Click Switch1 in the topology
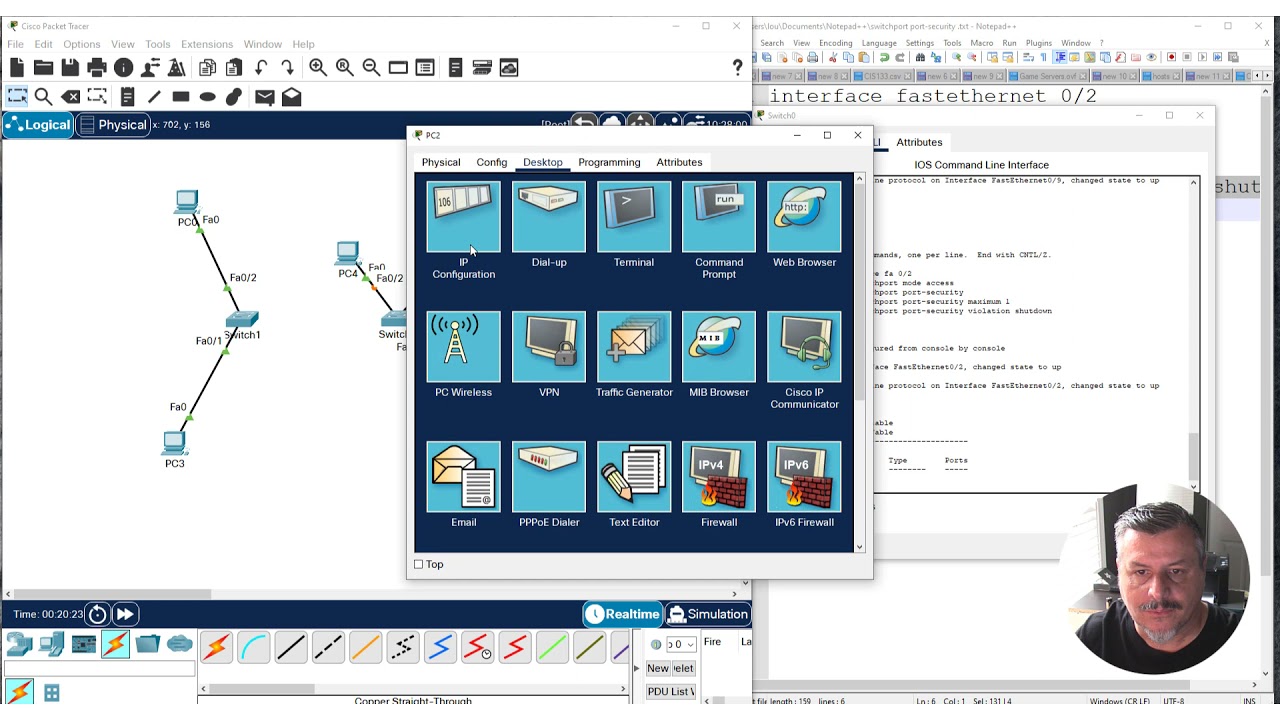The width and height of the screenshot is (1280, 720). [242, 319]
